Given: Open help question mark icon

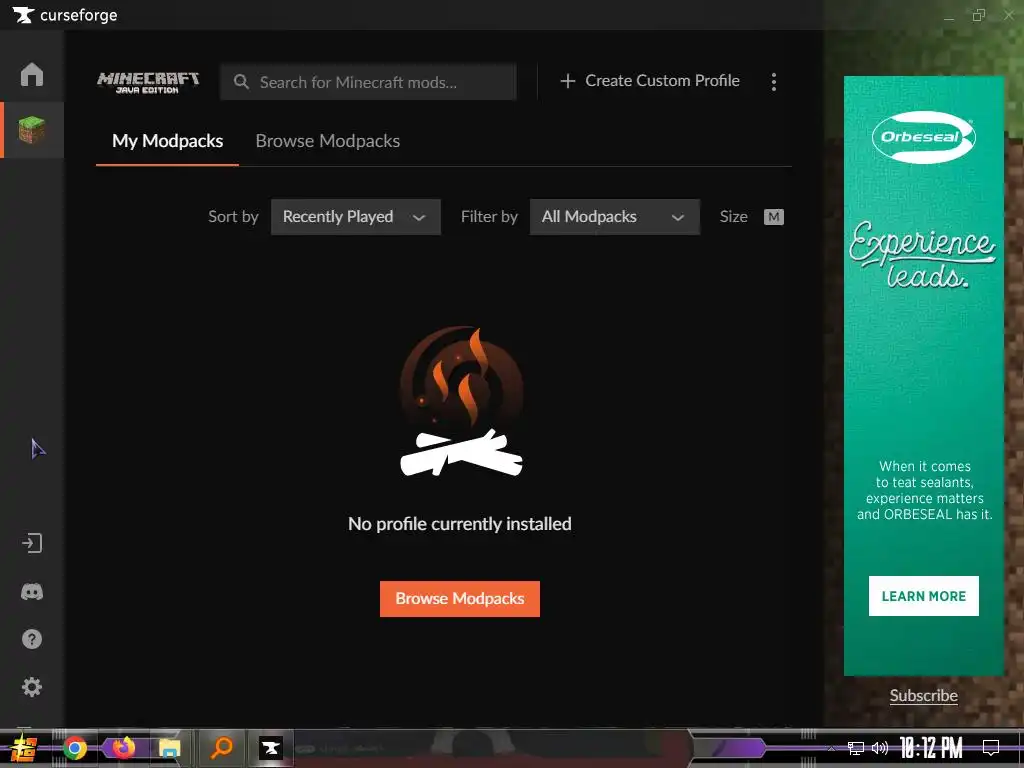Looking at the screenshot, I should tap(31, 639).
